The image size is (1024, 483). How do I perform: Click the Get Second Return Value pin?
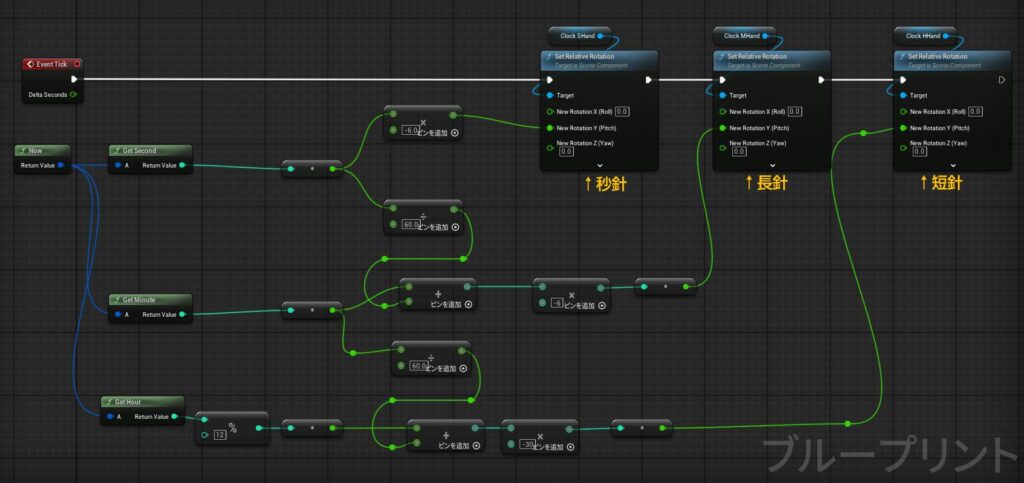click(181, 165)
